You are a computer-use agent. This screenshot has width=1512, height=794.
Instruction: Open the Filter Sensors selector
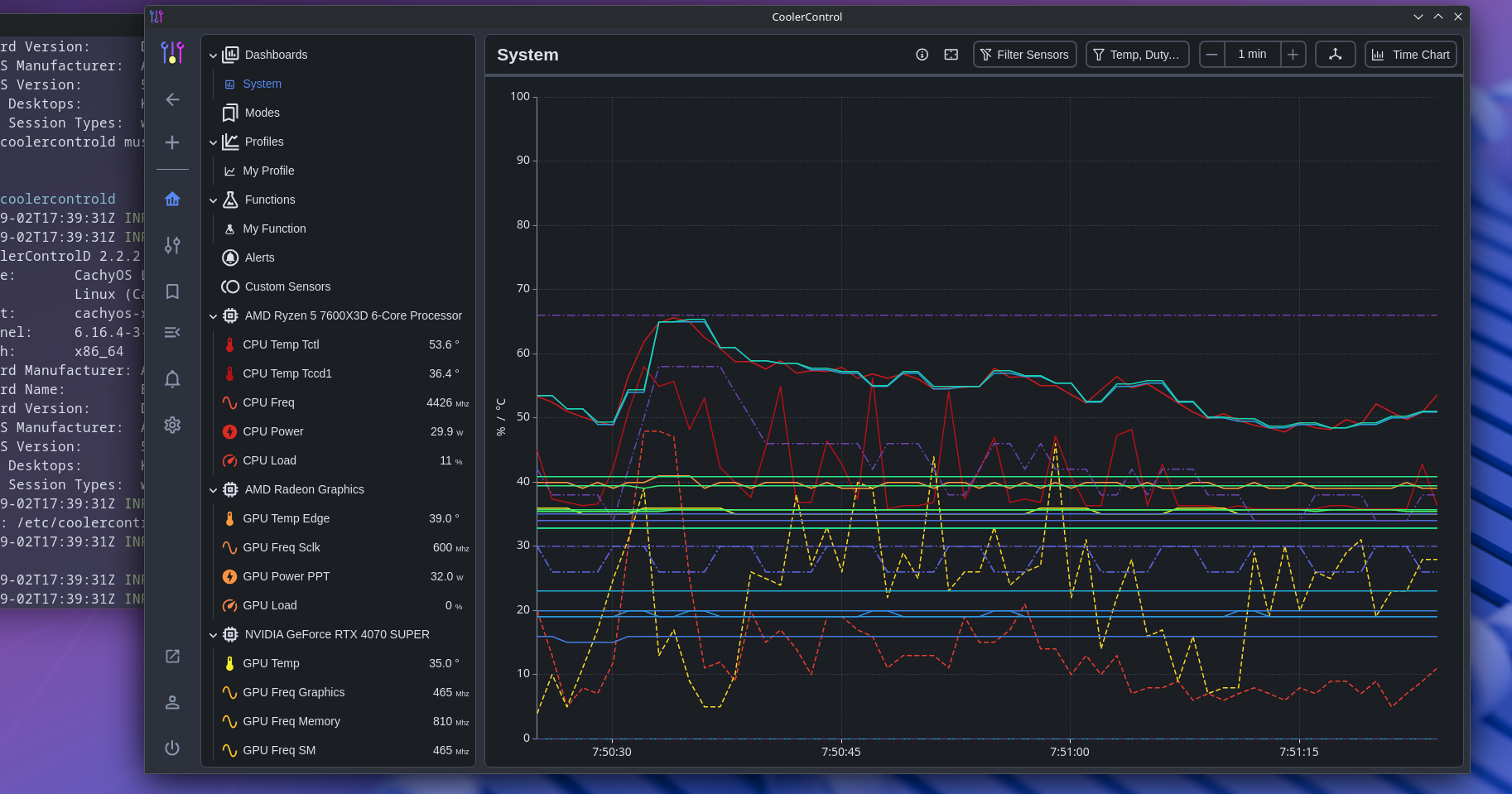coord(1024,55)
